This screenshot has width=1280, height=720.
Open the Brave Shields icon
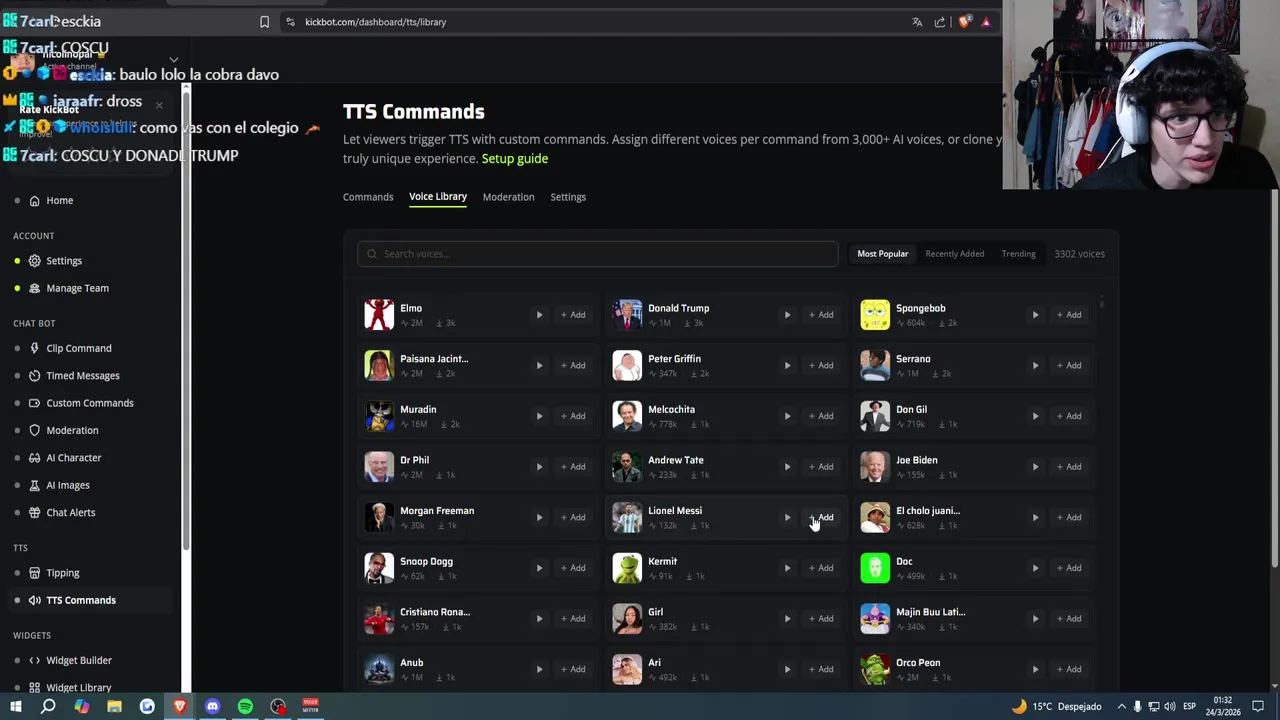pyautogui.click(x=964, y=22)
